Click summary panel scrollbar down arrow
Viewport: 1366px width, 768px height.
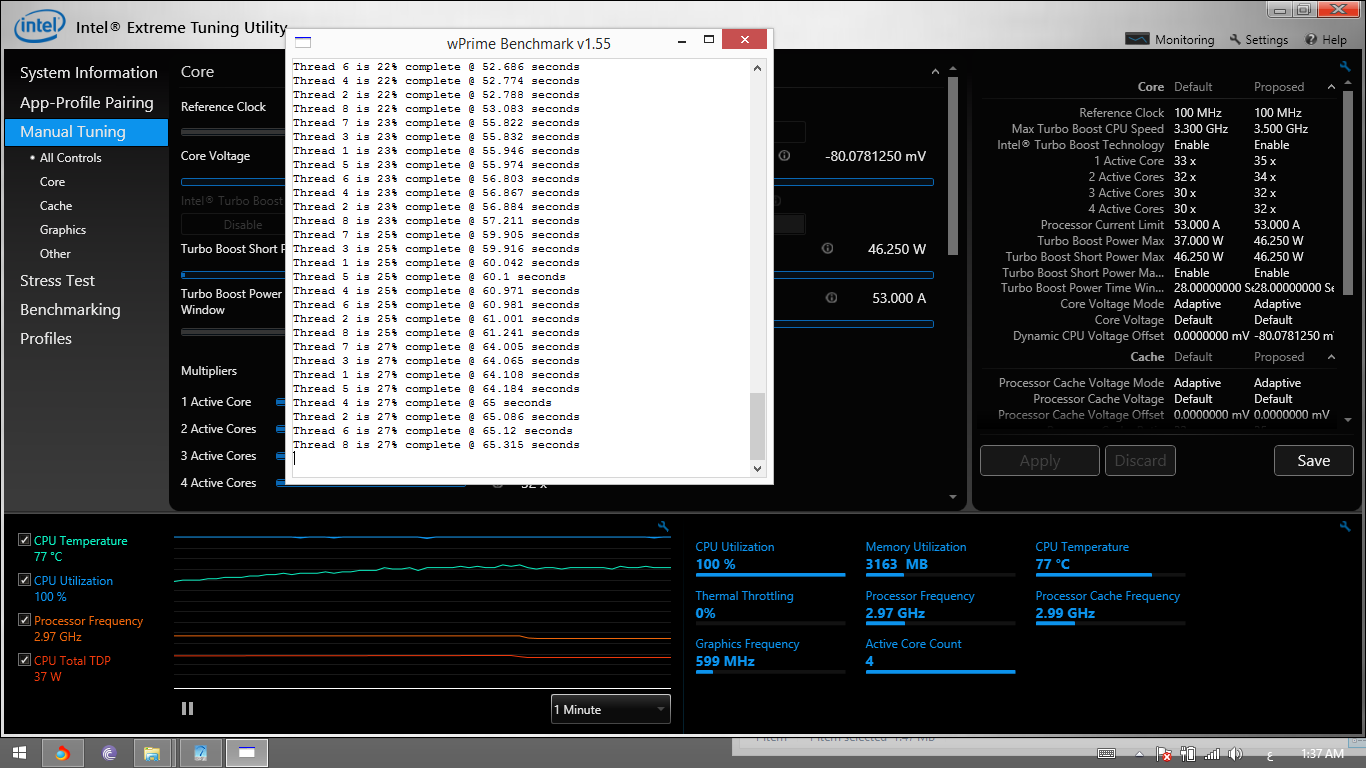point(1348,420)
